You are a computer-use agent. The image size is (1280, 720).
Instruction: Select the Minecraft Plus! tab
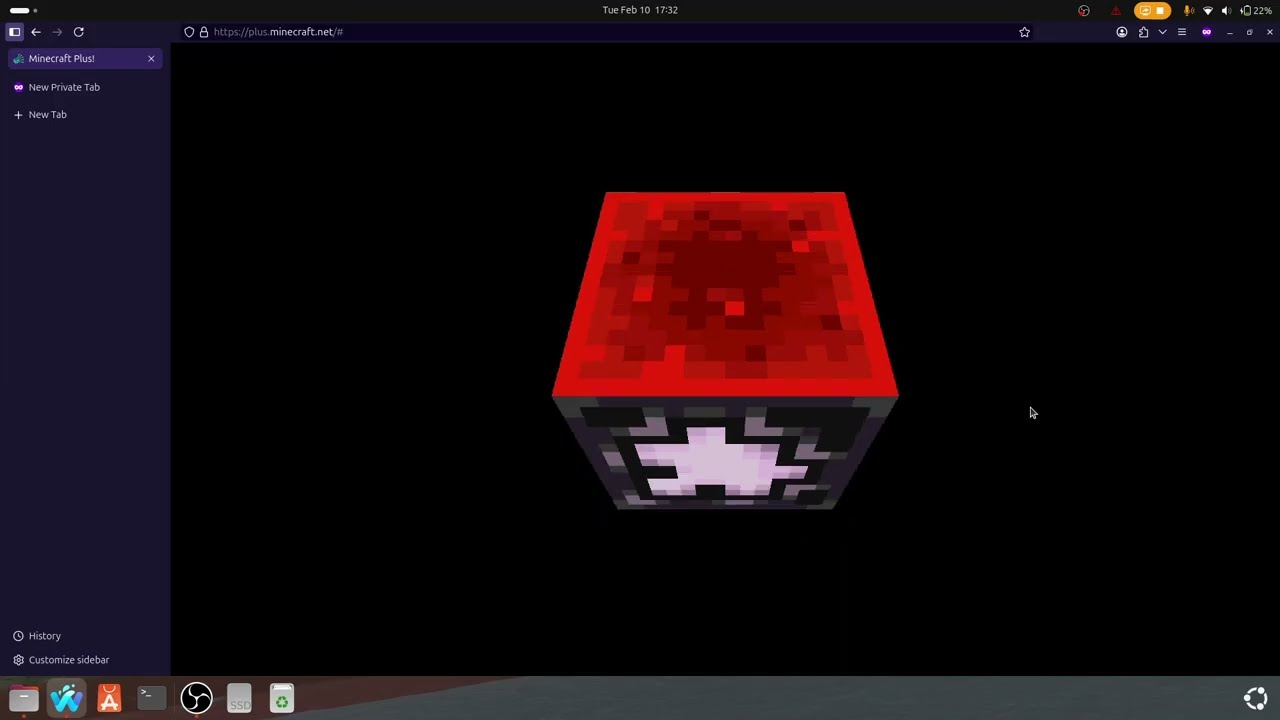(x=85, y=58)
